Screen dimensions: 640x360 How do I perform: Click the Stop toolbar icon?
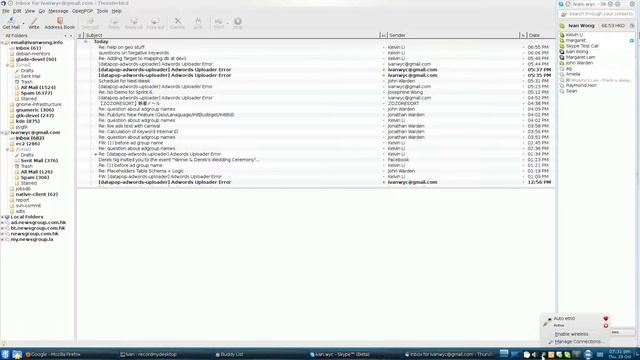pos(238,23)
